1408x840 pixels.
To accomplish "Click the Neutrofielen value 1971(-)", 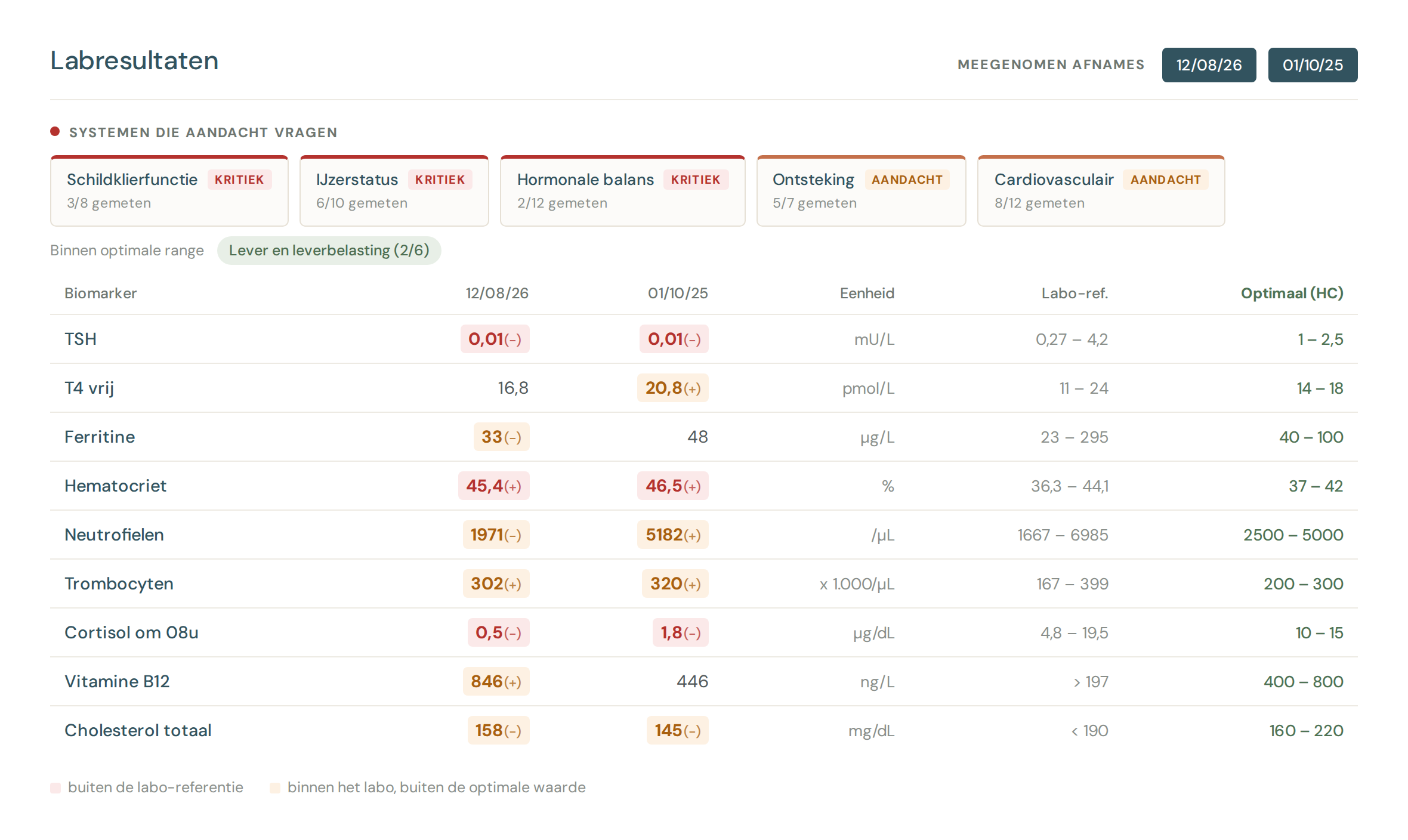I will pos(496,535).
